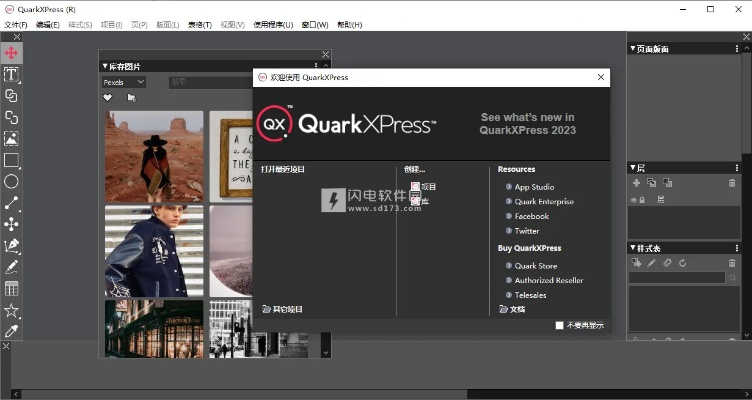Viewport: 752px width, 400px height.
Task: Enable the 不要再显示 checkbox
Action: click(x=560, y=325)
